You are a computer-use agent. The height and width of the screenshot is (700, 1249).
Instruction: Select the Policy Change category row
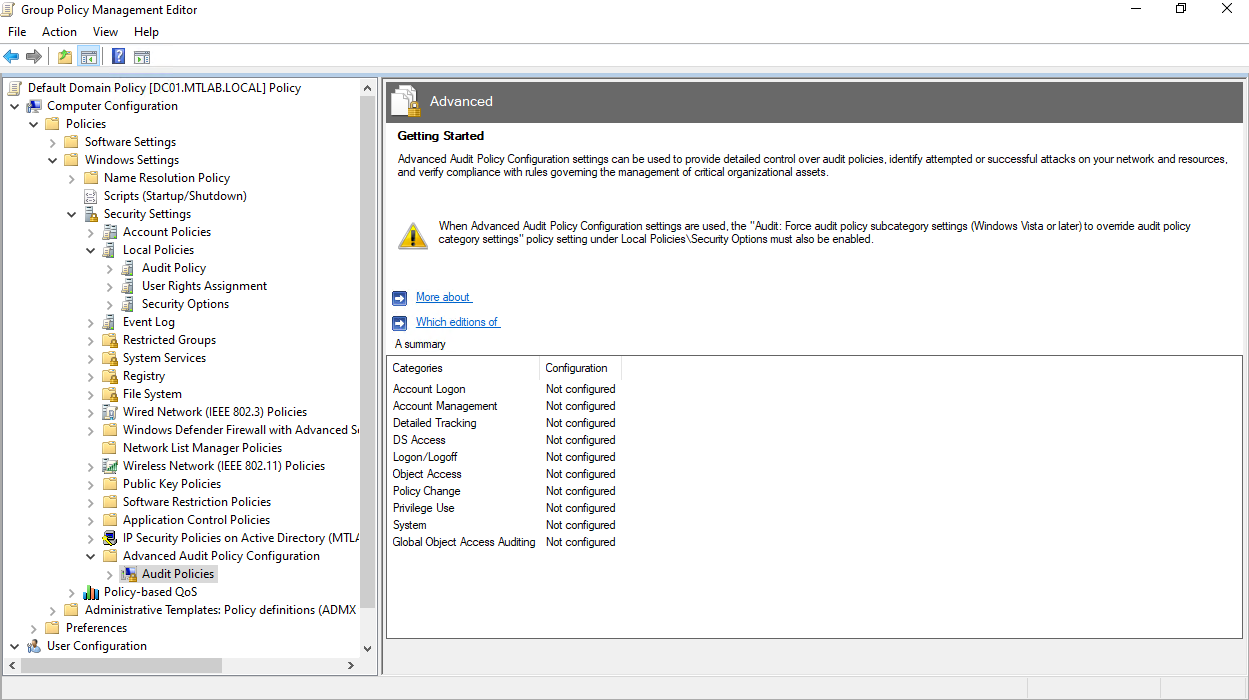click(x=504, y=491)
